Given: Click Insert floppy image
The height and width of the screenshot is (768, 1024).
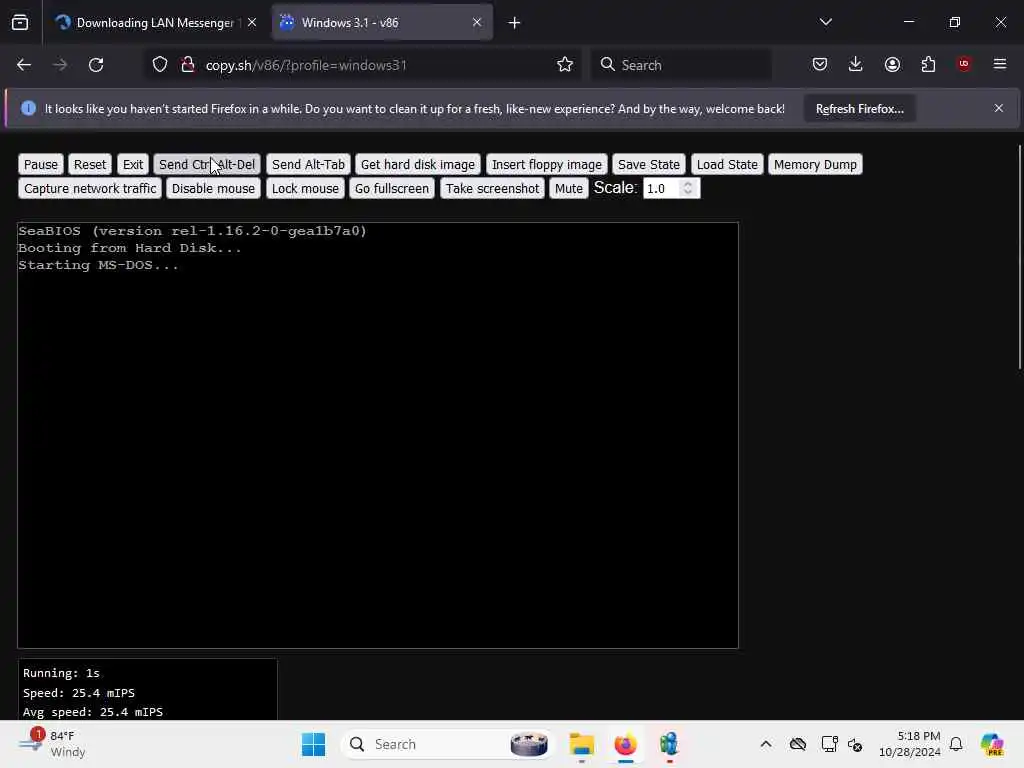Looking at the screenshot, I should coord(547,165).
